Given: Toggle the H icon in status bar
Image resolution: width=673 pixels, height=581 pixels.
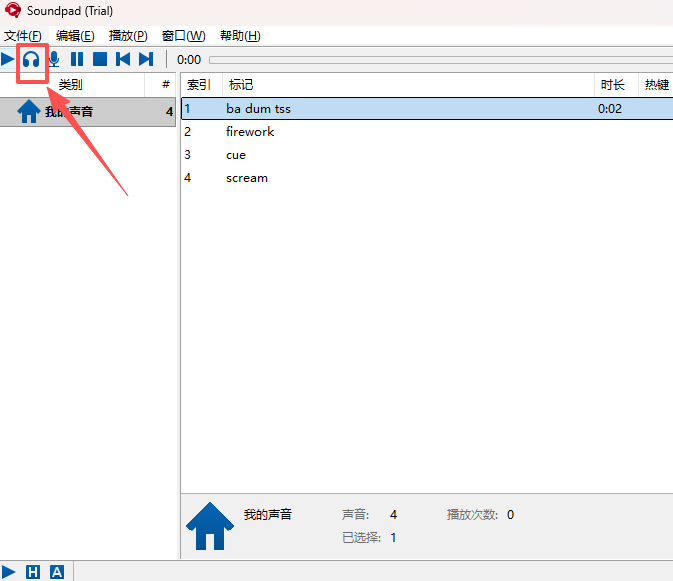Looking at the screenshot, I should point(33,572).
